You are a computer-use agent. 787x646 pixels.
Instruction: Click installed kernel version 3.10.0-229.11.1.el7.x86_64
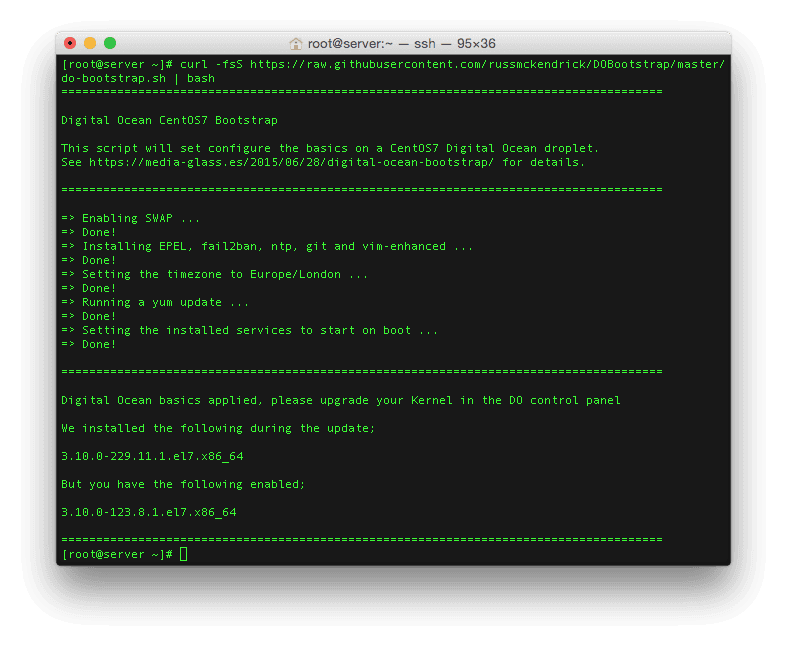click(152, 456)
